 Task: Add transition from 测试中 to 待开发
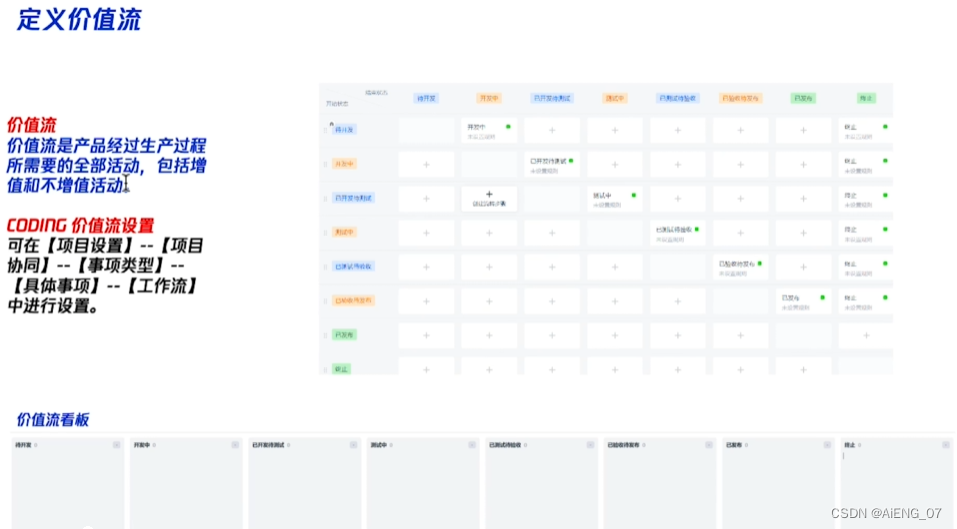point(426,233)
